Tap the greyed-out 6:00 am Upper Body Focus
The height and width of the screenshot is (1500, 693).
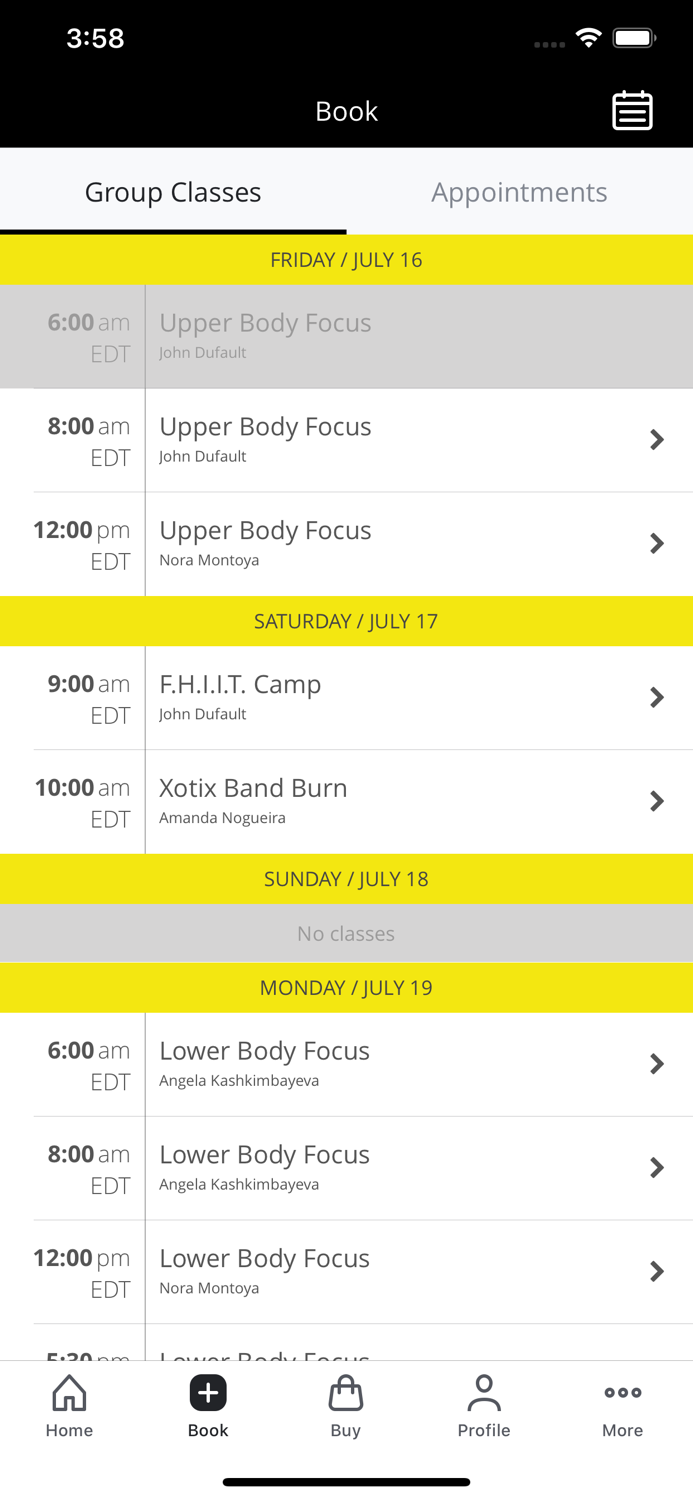point(265,323)
